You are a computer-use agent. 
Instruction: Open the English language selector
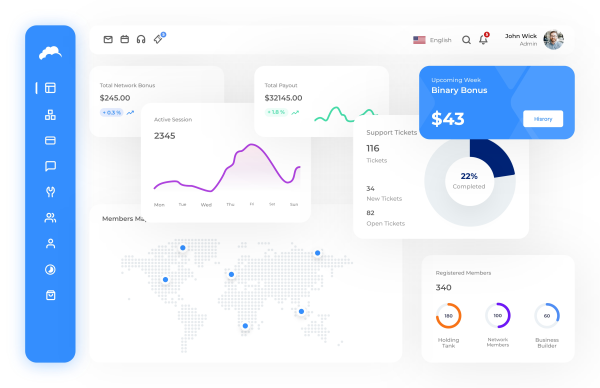point(432,40)
